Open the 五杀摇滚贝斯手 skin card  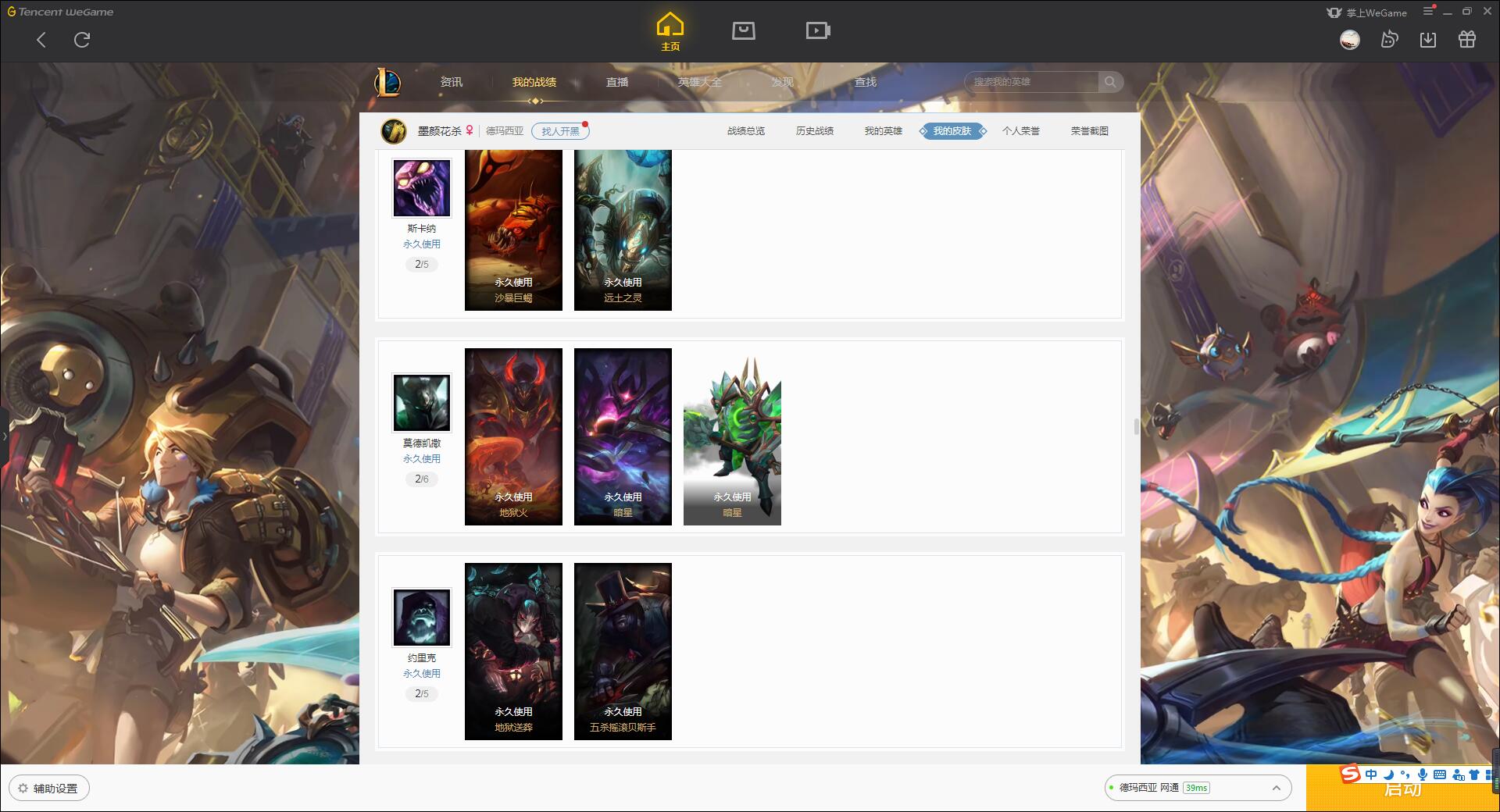[623, 651]
